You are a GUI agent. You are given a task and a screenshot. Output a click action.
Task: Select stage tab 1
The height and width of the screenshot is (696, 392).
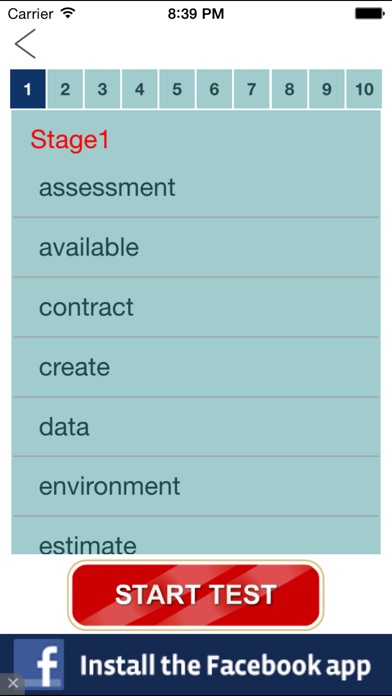[x=28, y=89]
